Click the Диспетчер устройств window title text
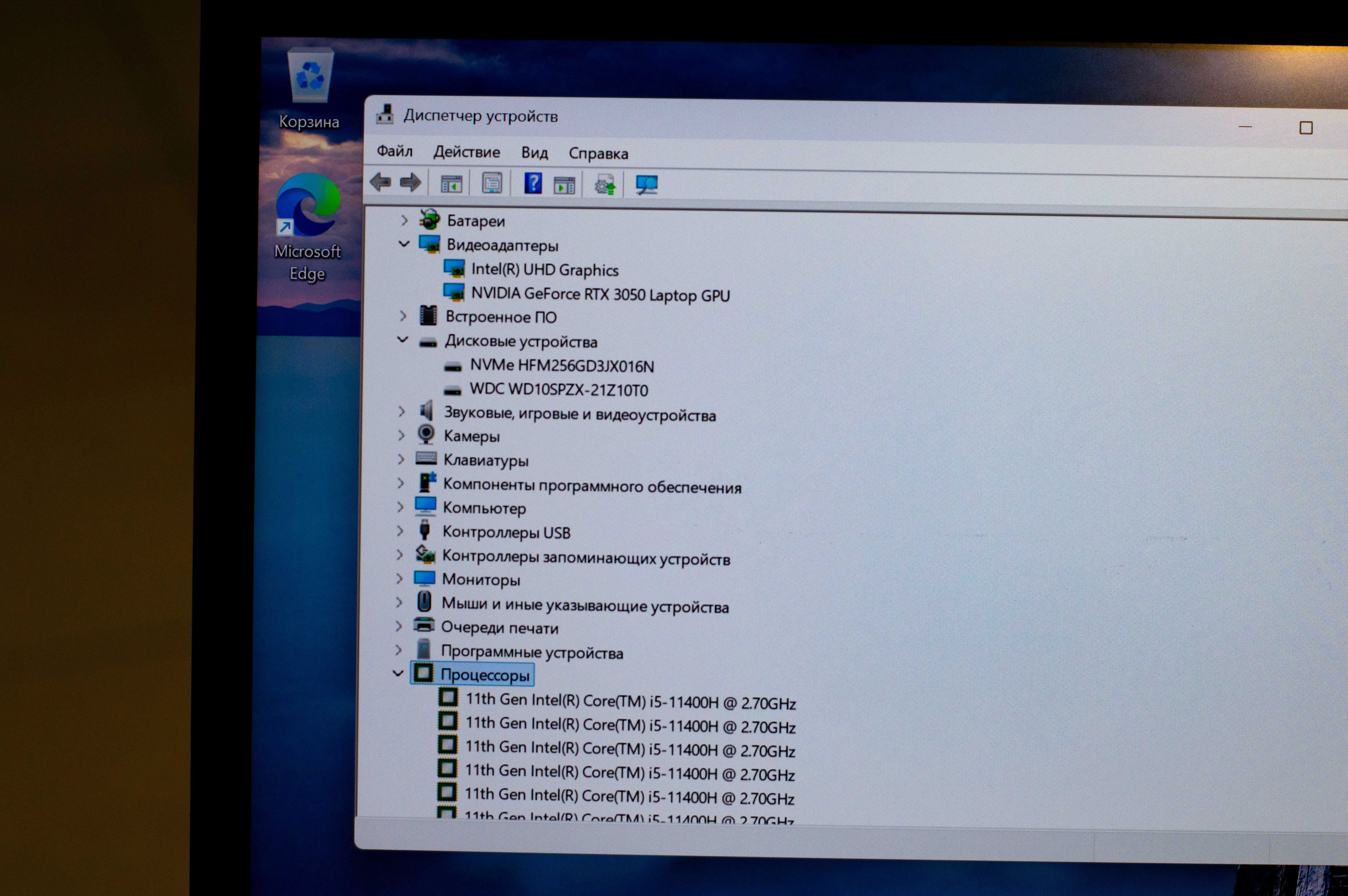This screenshot has width=1348, height=896. (481, 116)
